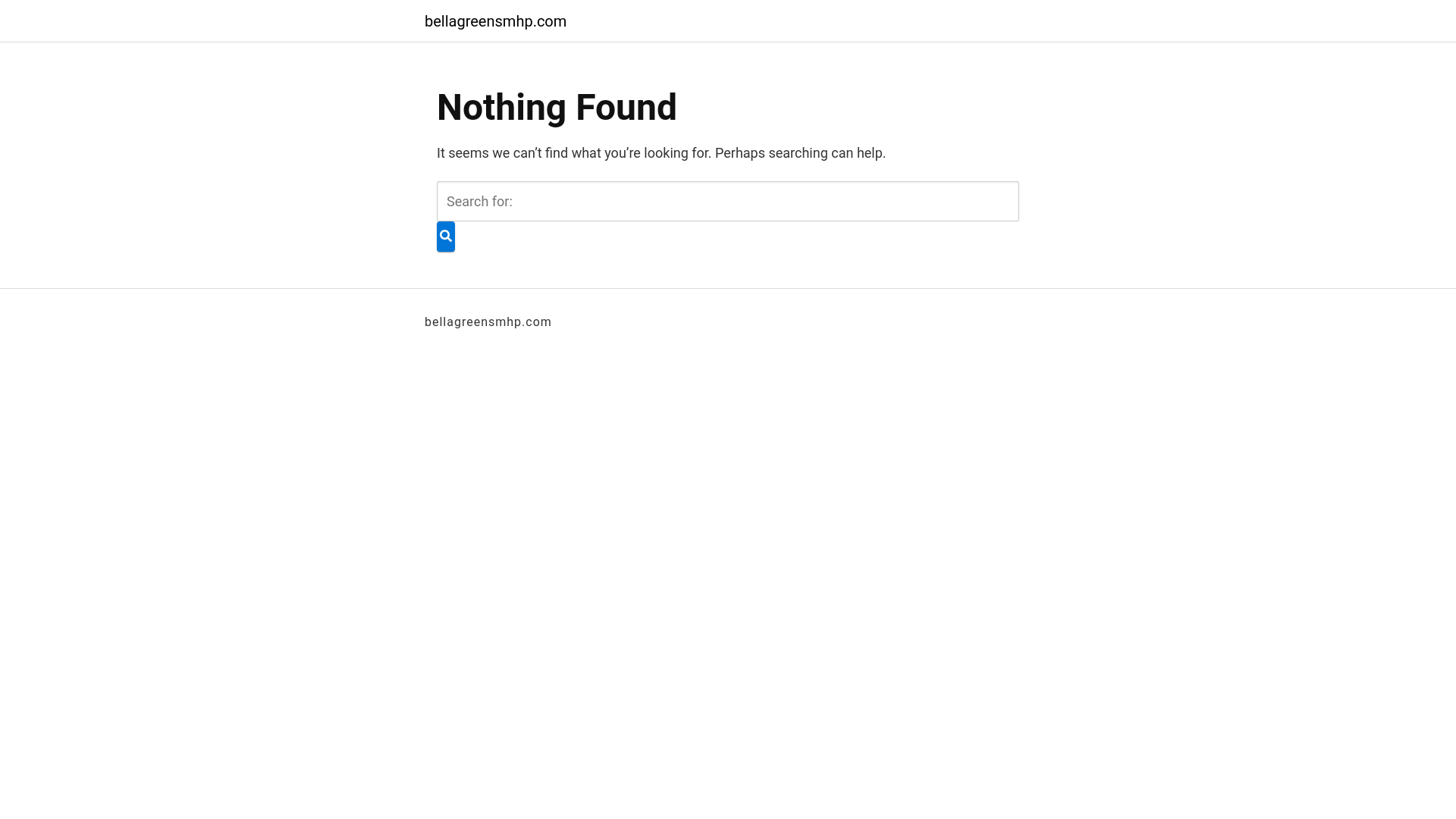
Task: Activate the search form's magnifying glass
Action: [446, 237]
